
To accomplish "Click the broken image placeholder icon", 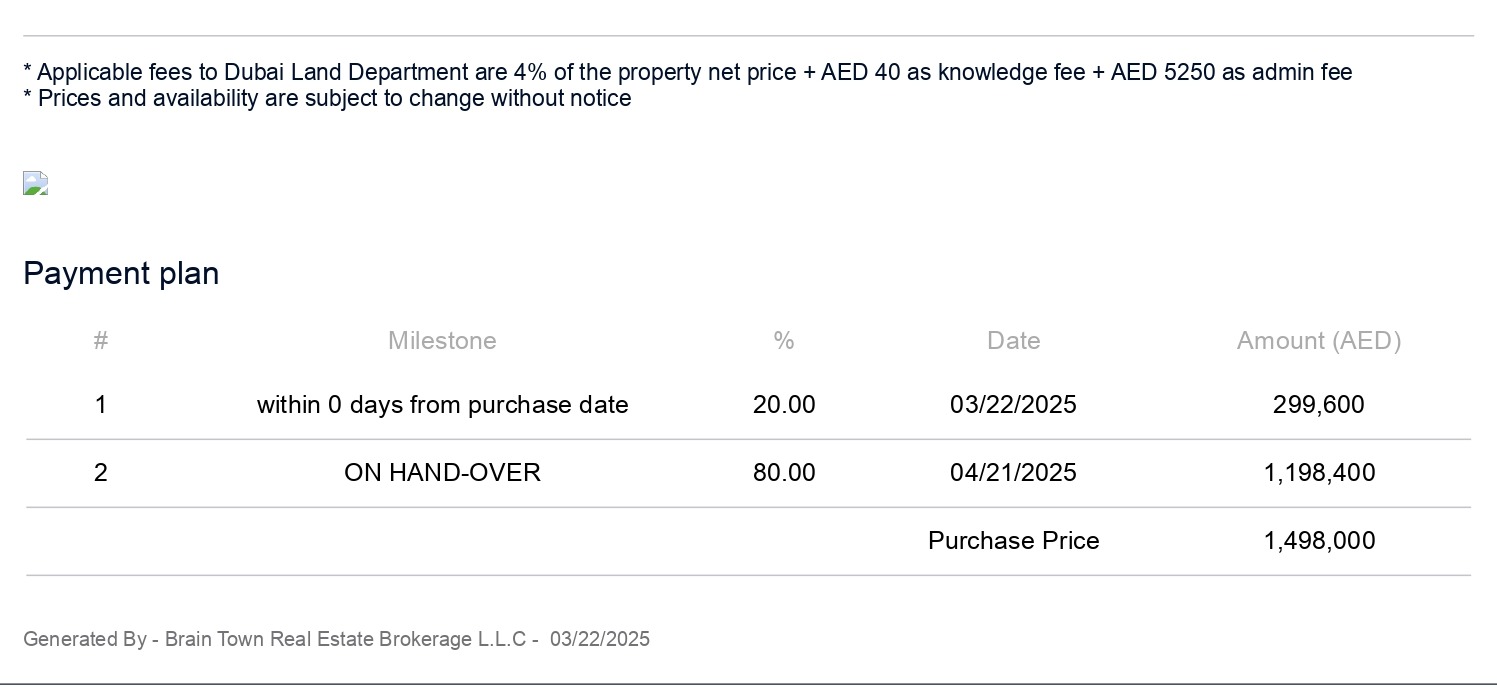I will coord(36,183).
